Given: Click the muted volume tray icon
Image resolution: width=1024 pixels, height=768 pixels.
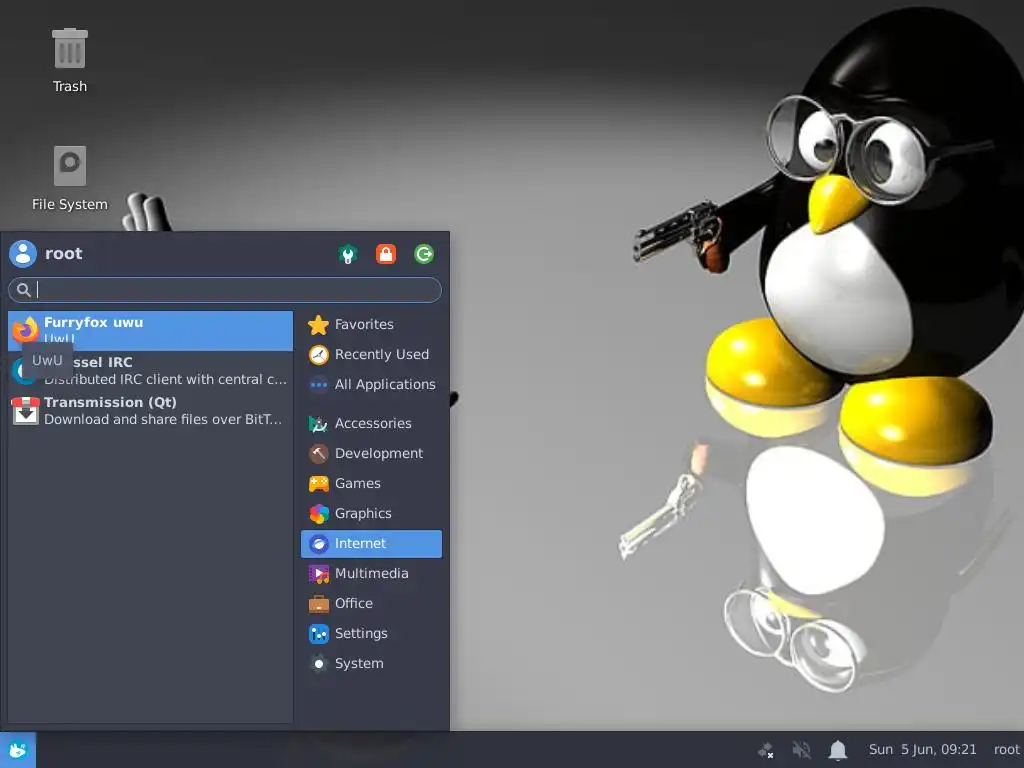Looking at the screenshot, I should [801, 750].
